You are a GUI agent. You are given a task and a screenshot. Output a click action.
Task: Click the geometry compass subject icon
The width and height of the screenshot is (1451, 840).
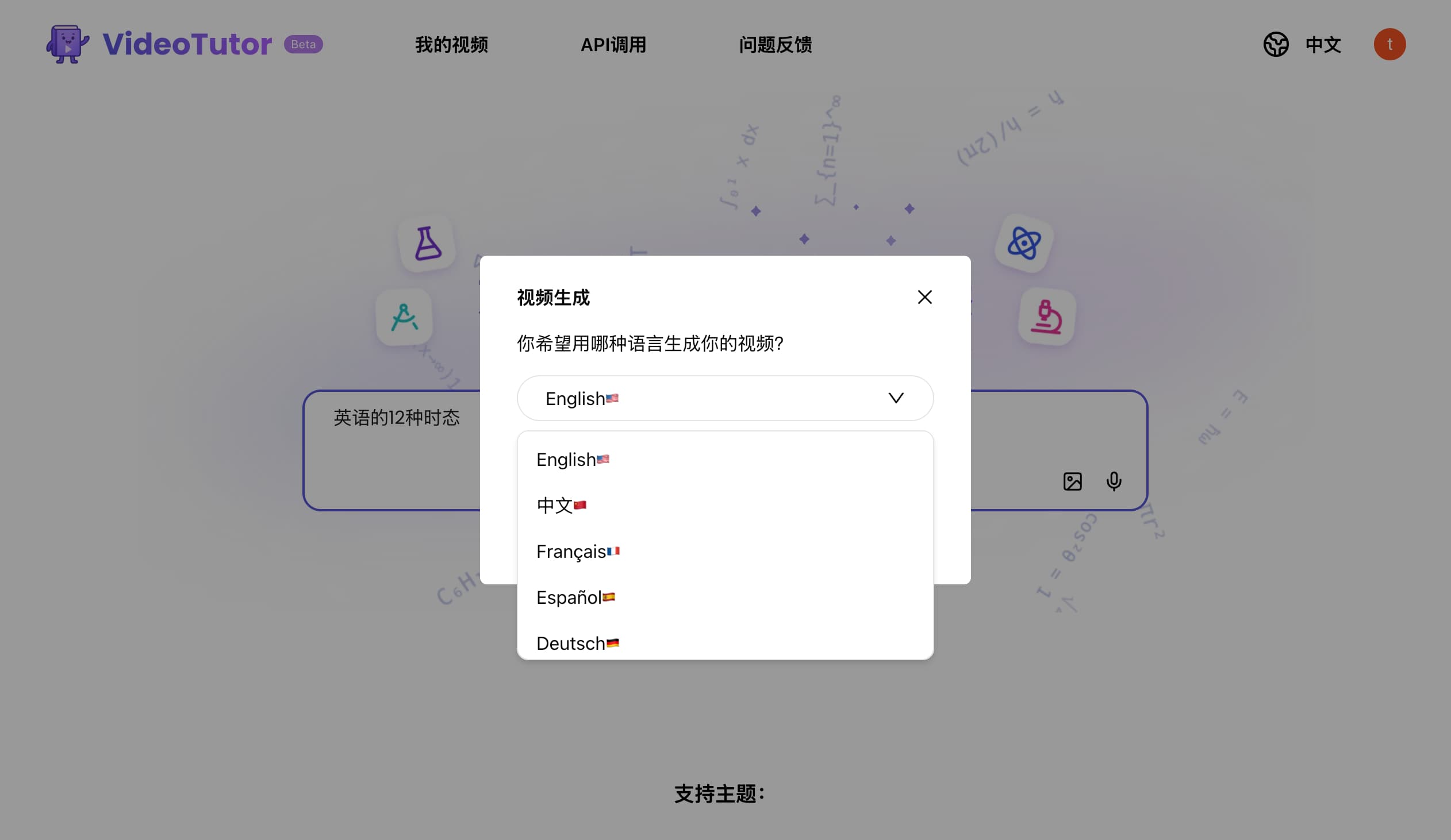(x=404, y=317)
